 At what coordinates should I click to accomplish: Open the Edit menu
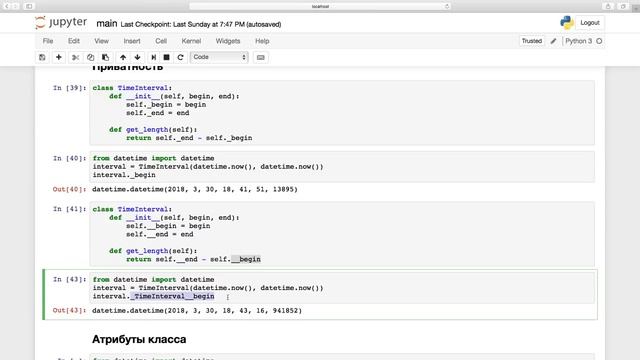(74, 41)
